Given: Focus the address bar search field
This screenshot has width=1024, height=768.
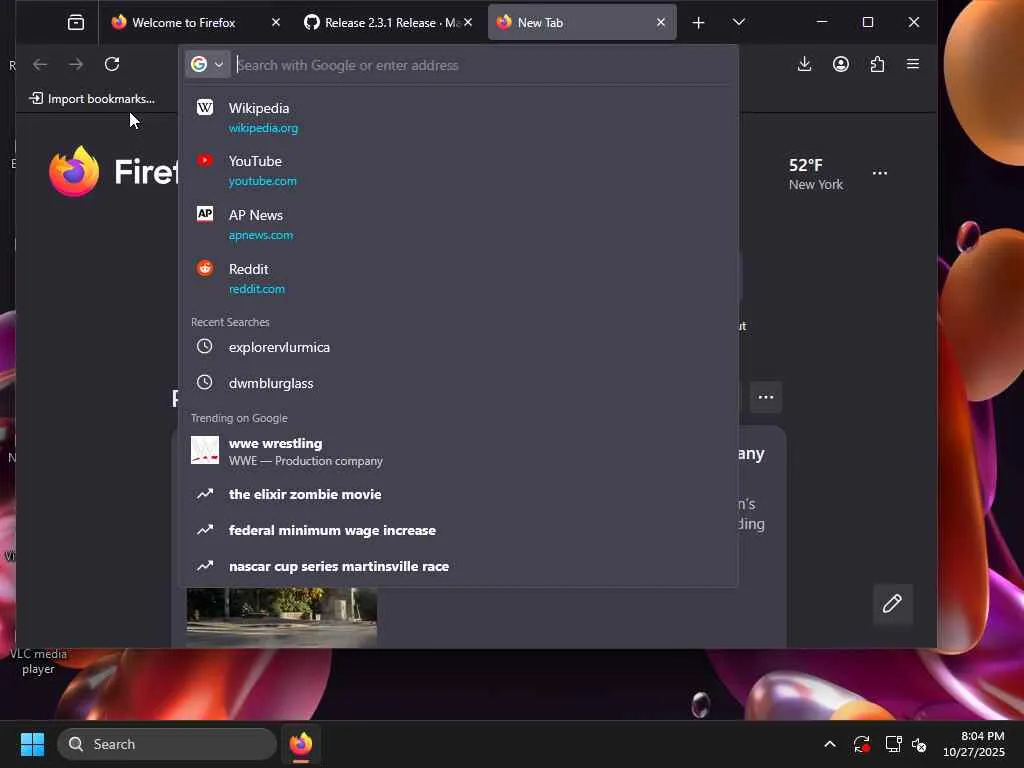Looking at the screenshot, I should click(x=483, y=65).
